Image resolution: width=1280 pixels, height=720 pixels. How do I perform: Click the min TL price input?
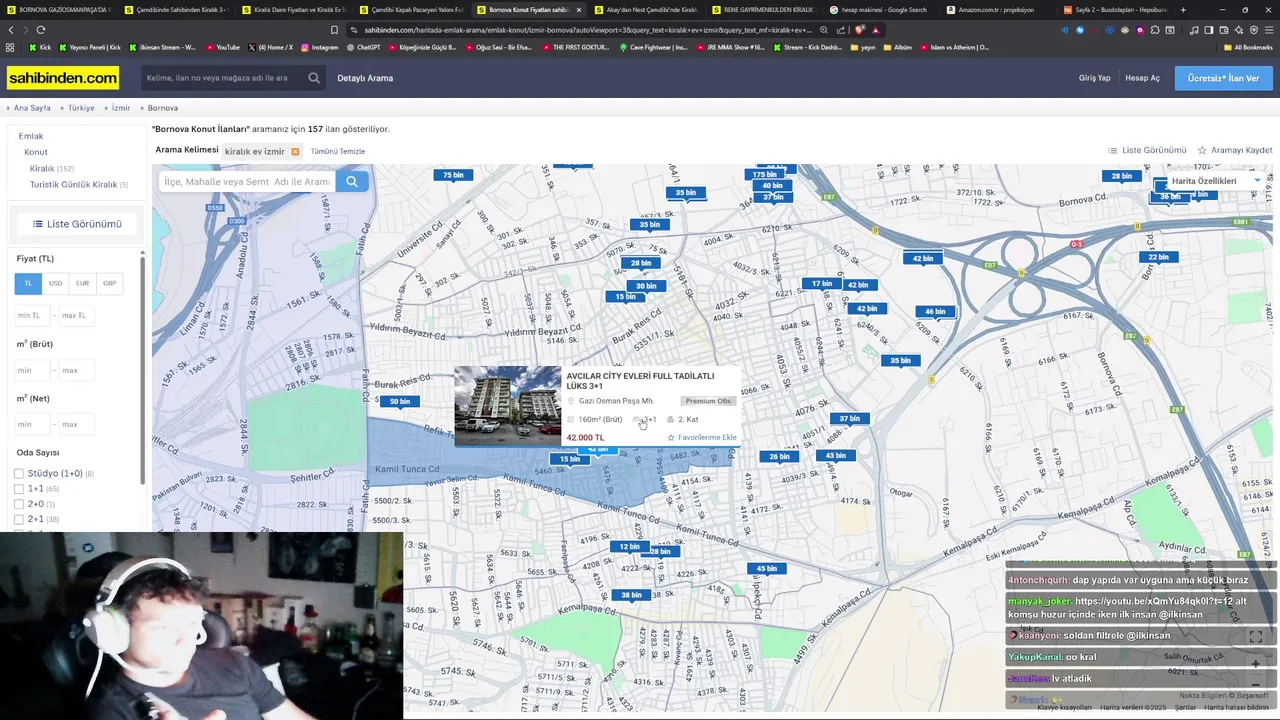click(x=32, y=315)
